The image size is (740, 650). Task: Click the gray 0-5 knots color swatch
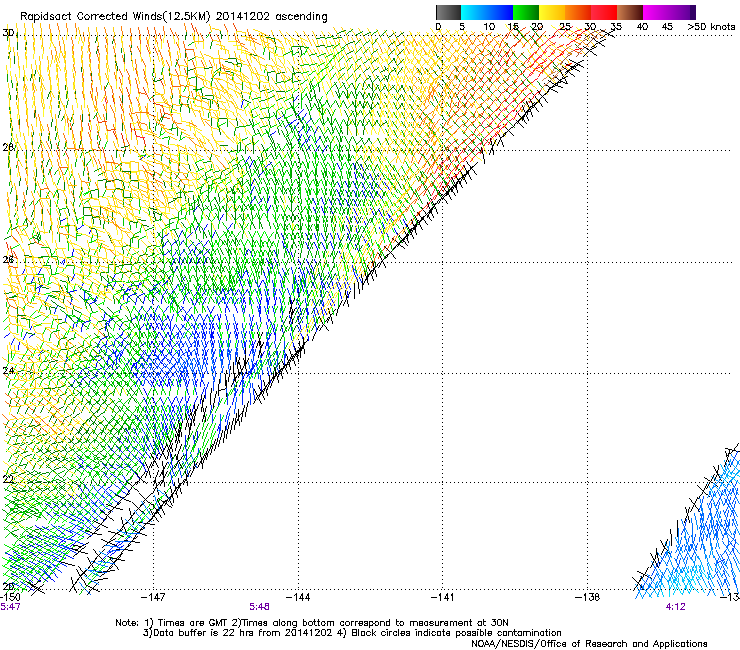click(448, 12)
